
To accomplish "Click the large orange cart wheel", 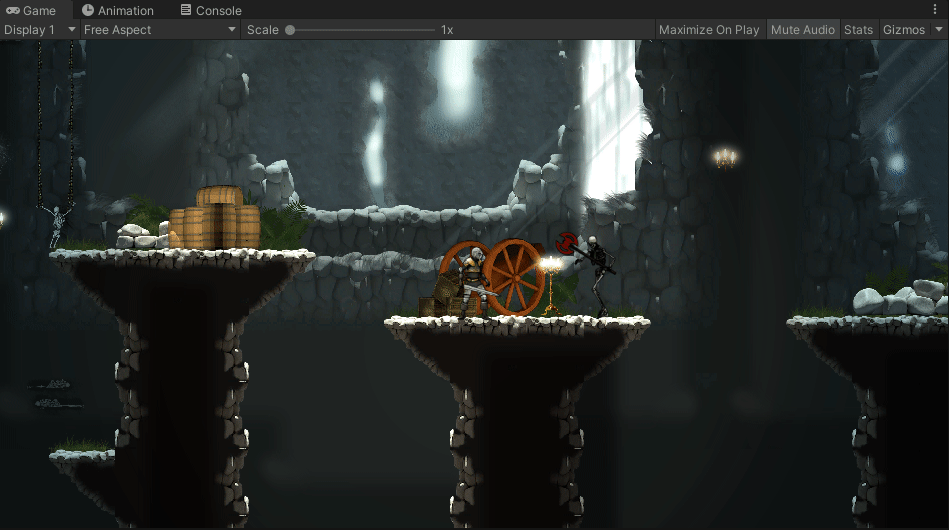I will (514, 278).
